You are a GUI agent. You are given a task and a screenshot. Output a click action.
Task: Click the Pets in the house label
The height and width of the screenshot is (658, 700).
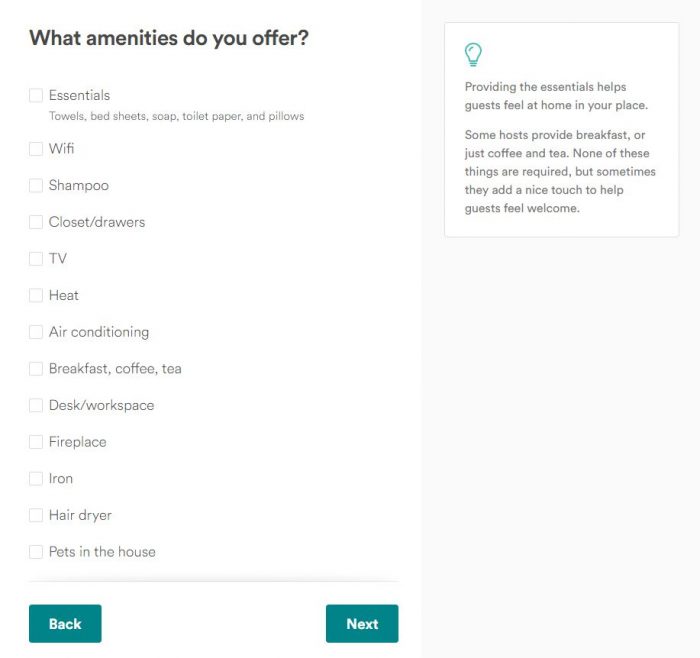click(x=102, y=552)
